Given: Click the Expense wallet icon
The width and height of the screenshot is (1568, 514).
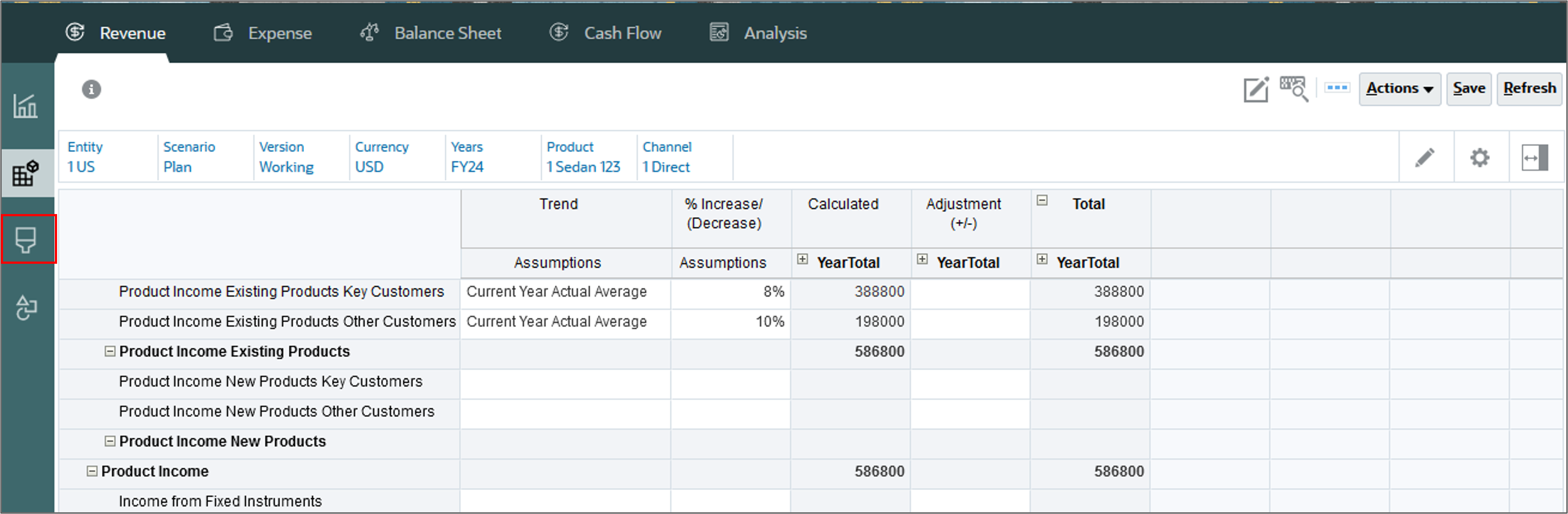Looking at the screenshot, I should pyautogui.click(x=223, y=32).
